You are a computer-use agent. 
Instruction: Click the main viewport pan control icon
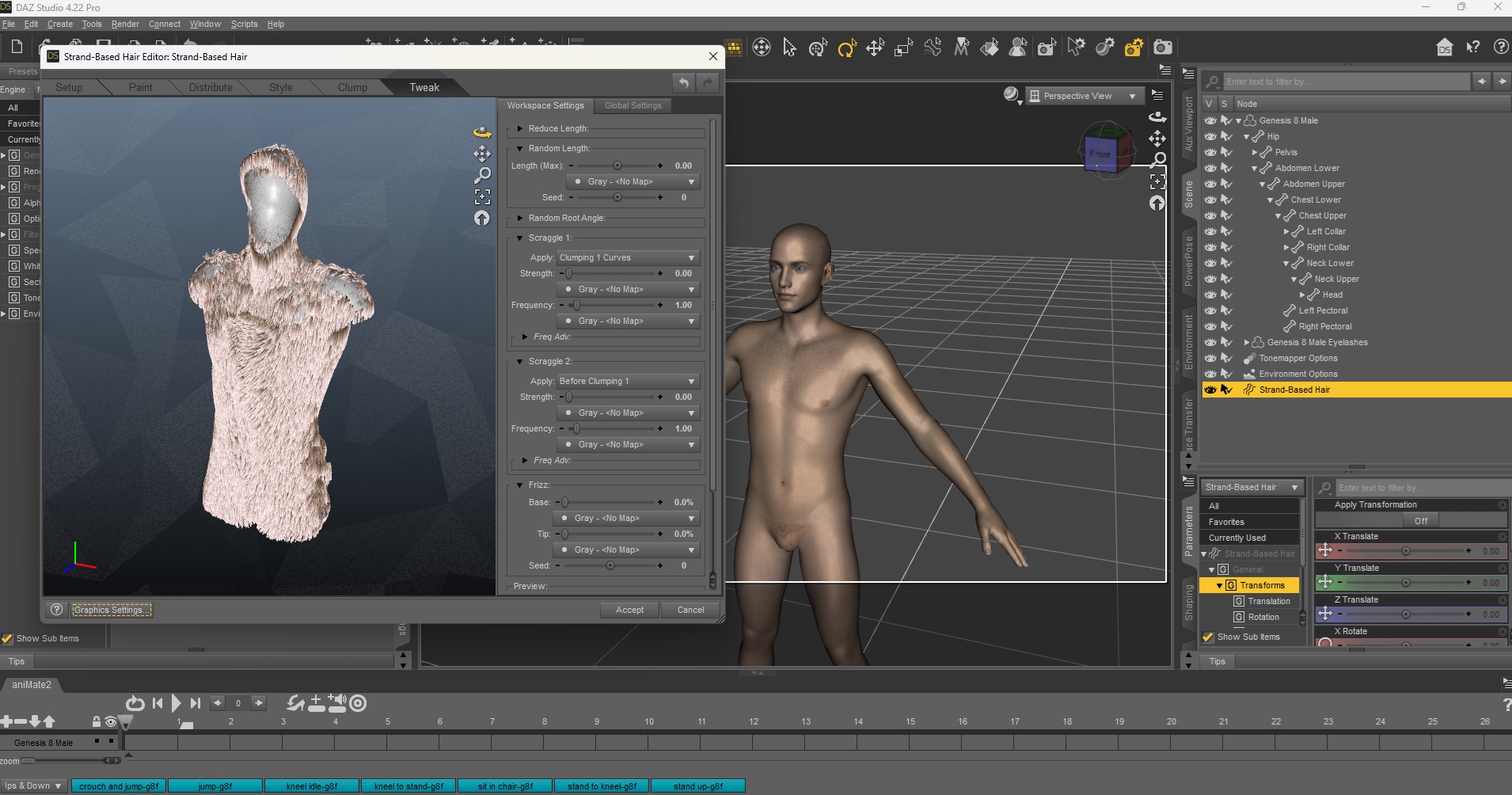coord(1157,139)
